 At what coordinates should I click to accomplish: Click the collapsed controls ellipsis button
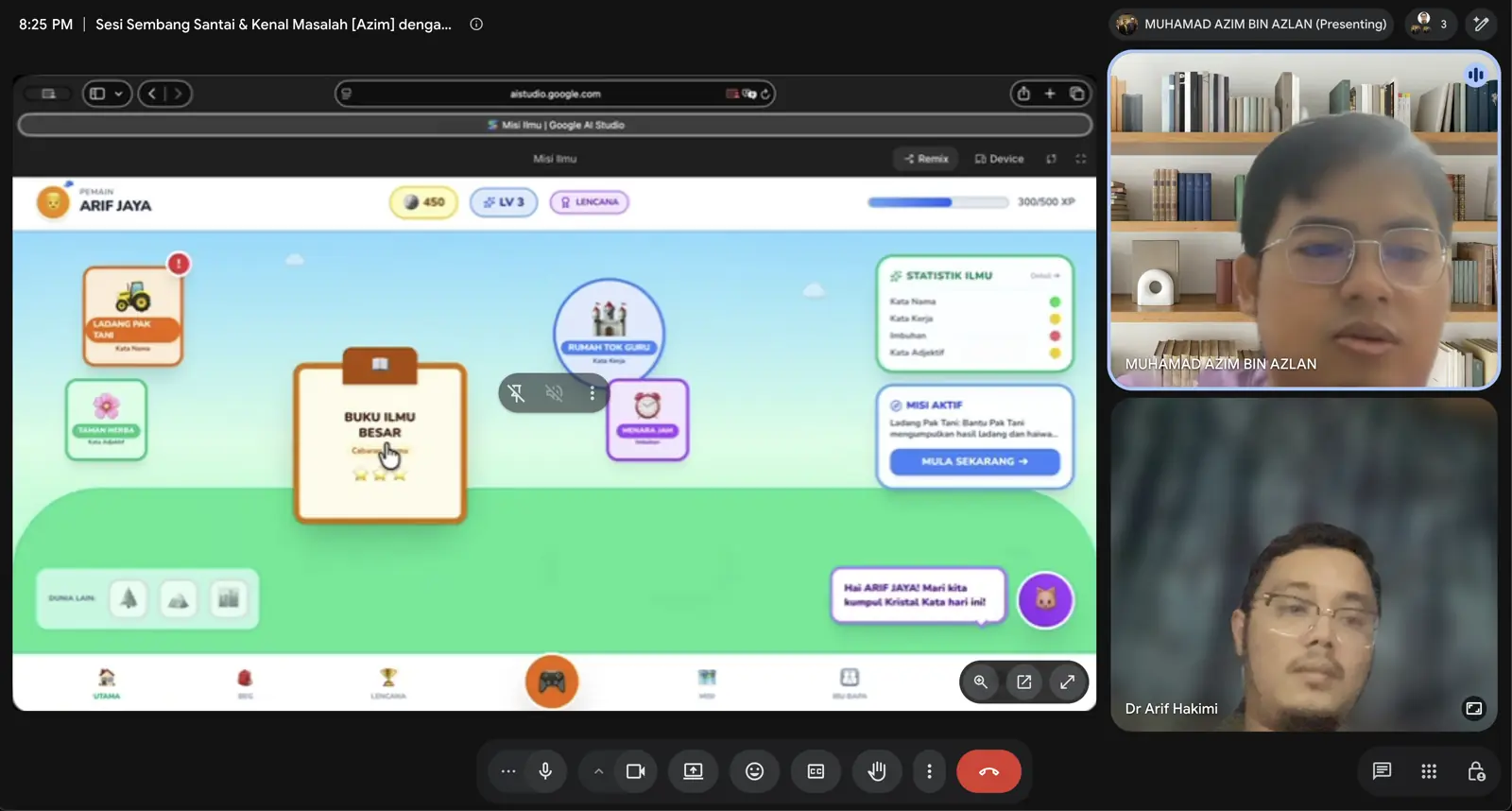508,771
